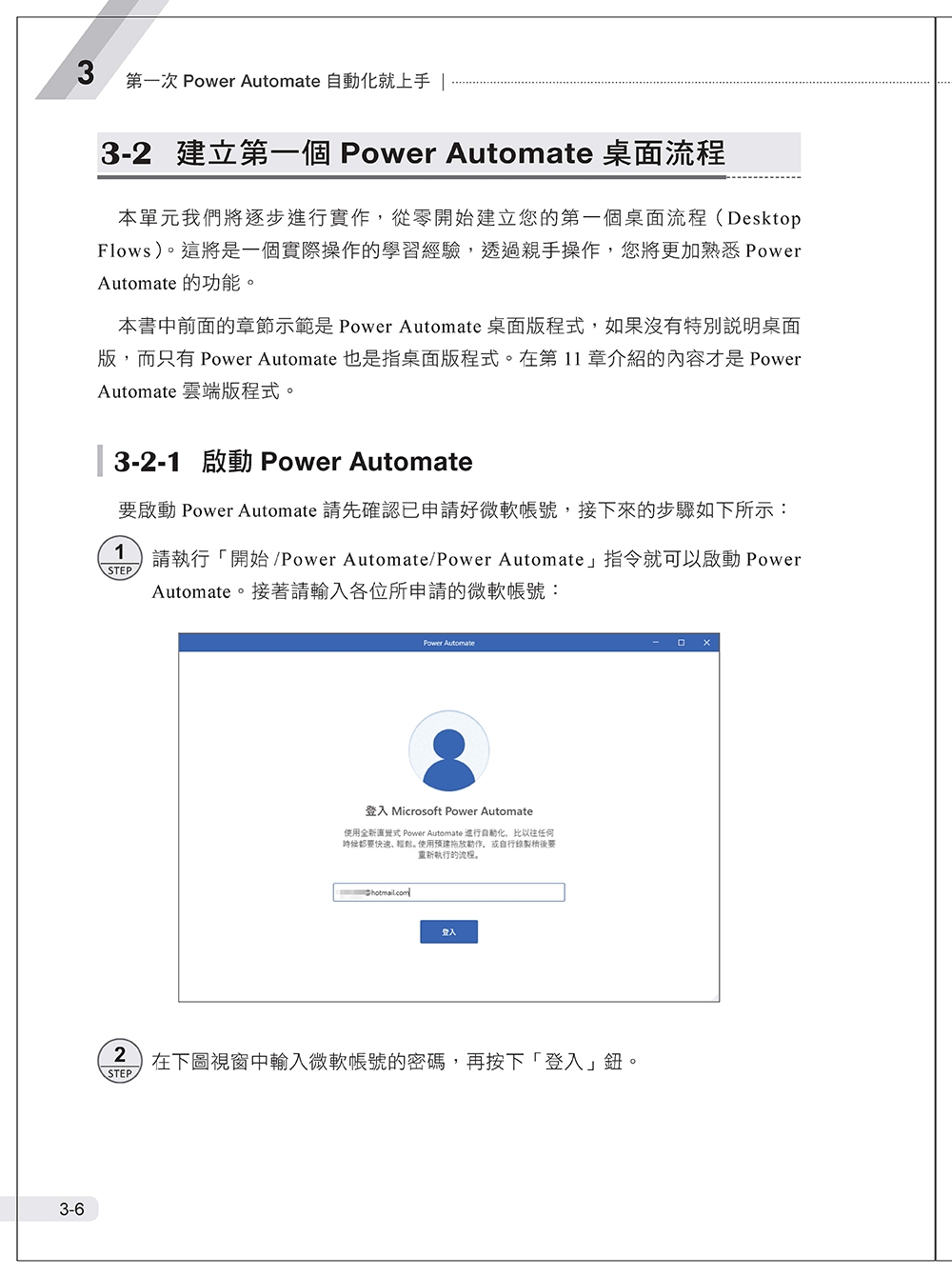Select the heading 3-2 建立第一個 Power Automate 桌面流程

(x=412, y=153)
